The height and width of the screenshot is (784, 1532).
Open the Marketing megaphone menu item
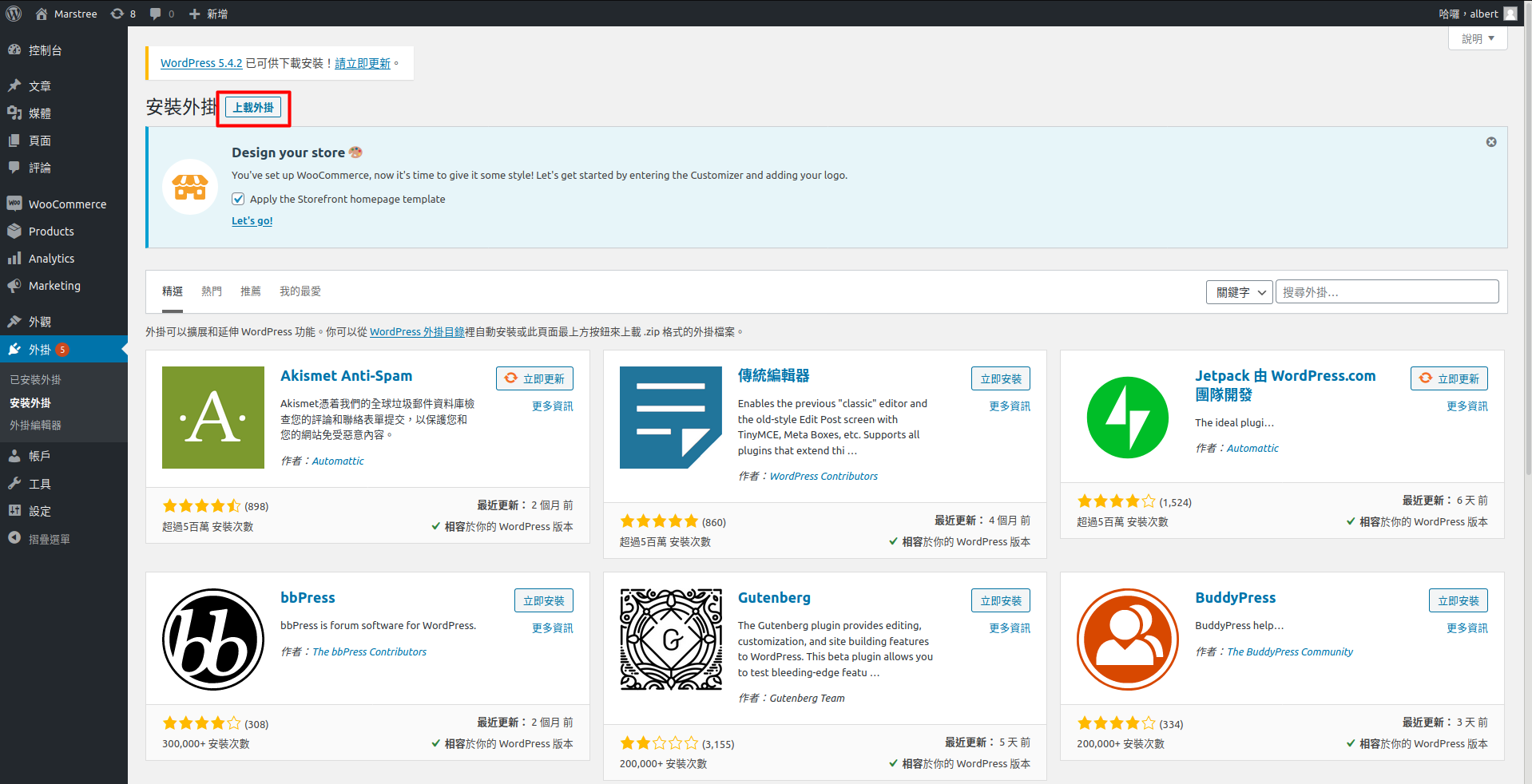[x=54, y=286]
